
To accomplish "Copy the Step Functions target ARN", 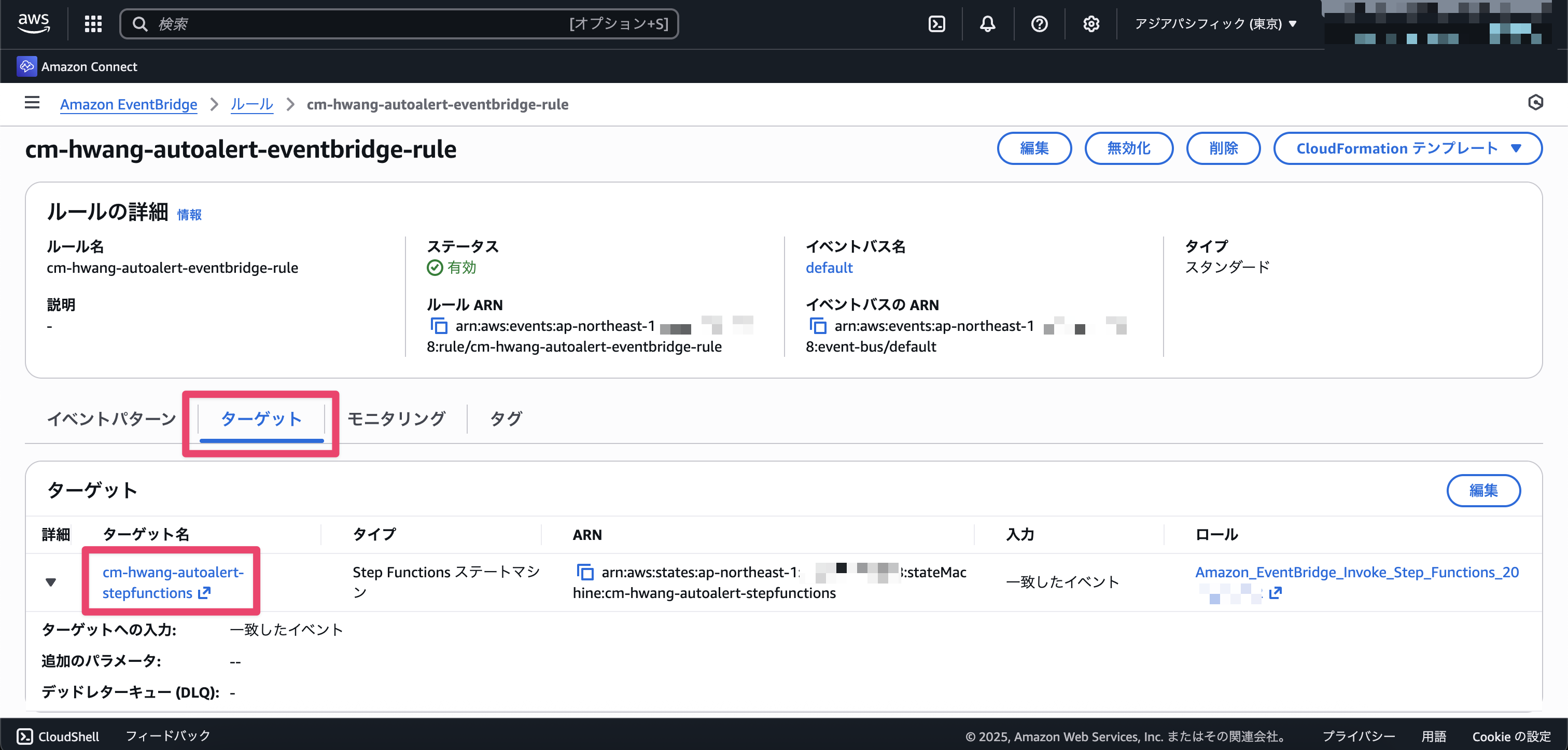I will tap(585, 572).
